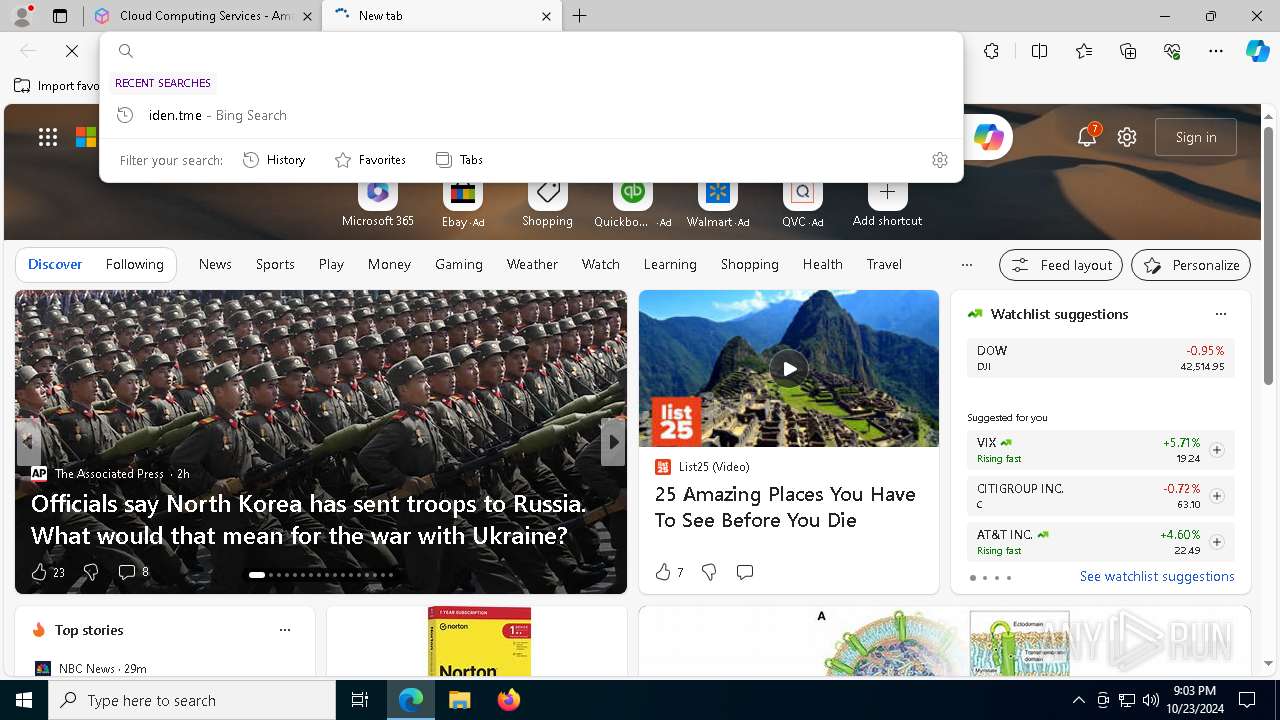Open Top stories more options

pos(285,630)
